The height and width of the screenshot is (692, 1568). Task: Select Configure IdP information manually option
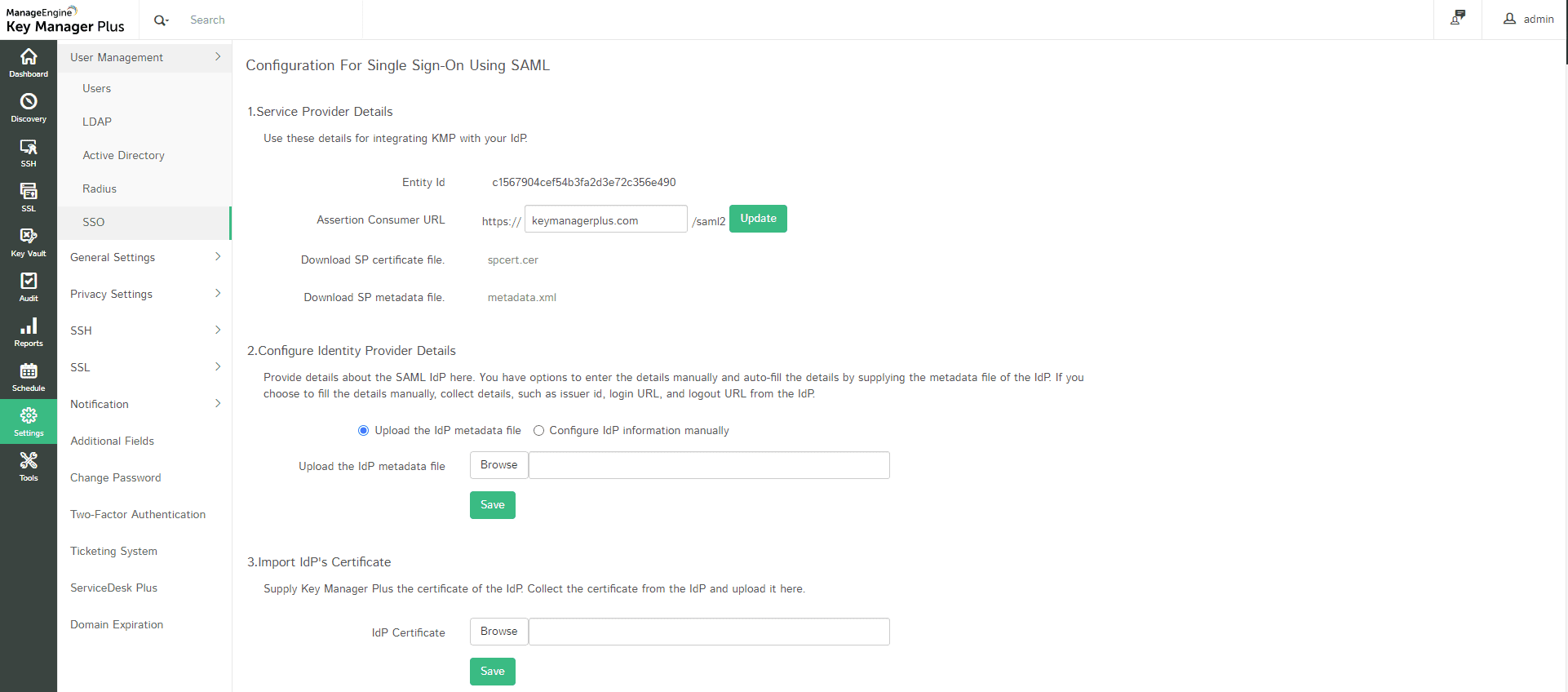coord(538,431)
